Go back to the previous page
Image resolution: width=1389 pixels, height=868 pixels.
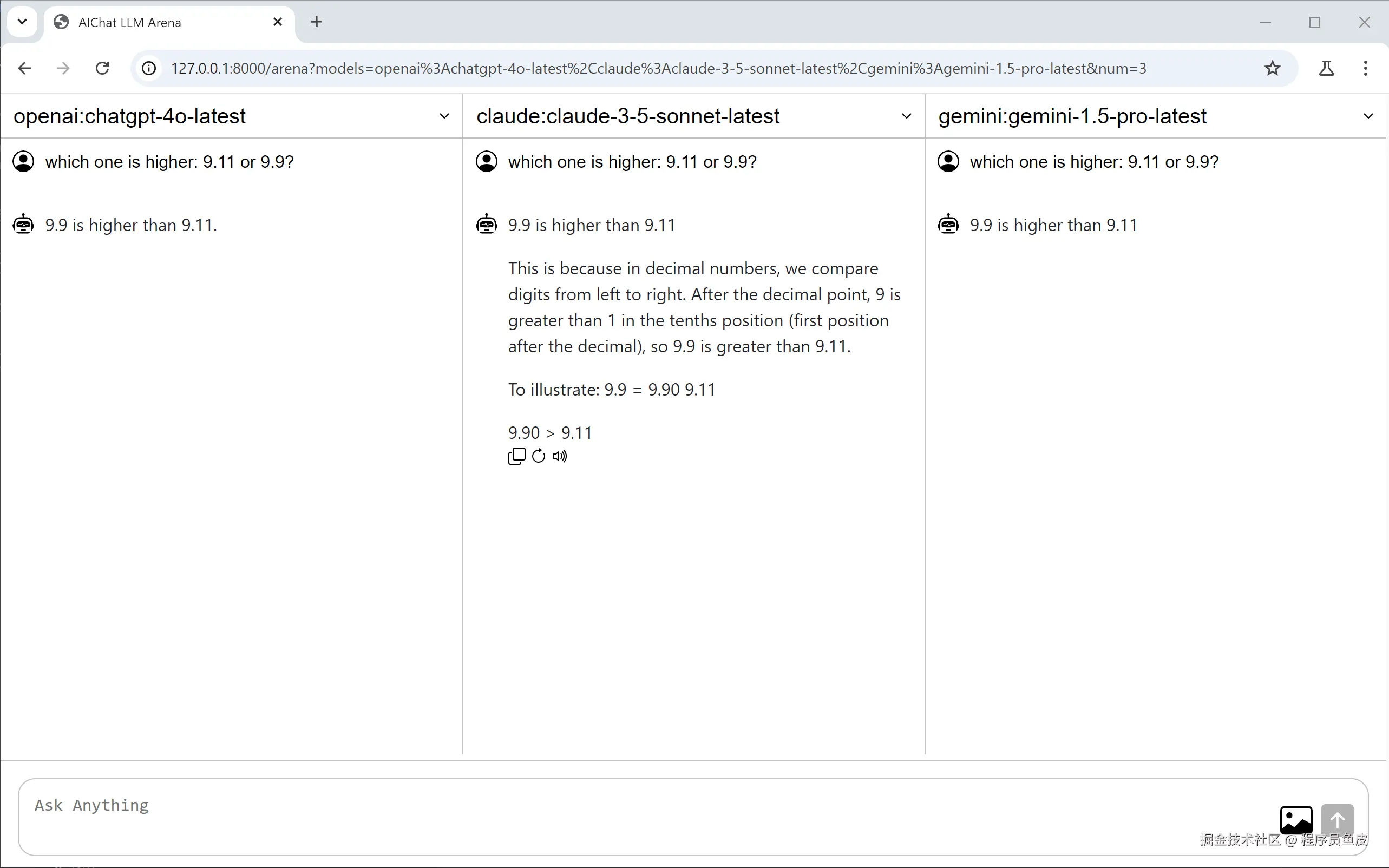click(24, 68)
